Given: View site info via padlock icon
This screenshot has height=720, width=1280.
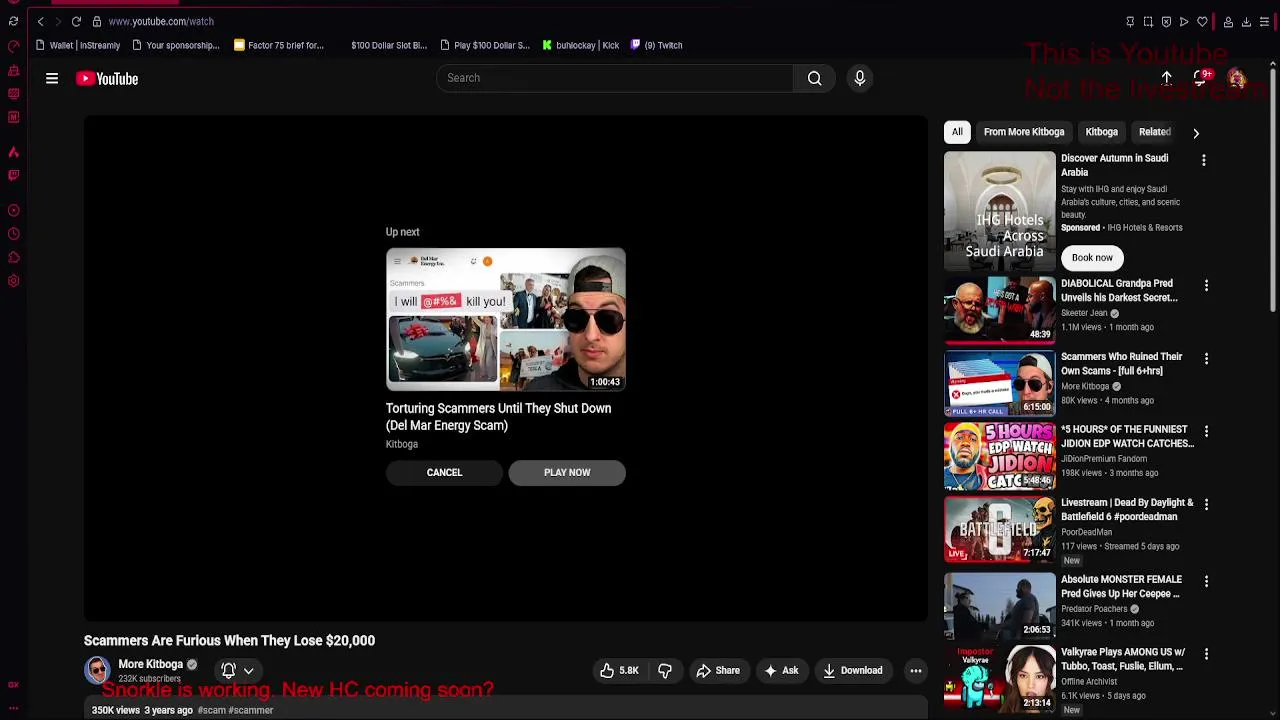Looking at the screenshot, I should coord(97,21).
